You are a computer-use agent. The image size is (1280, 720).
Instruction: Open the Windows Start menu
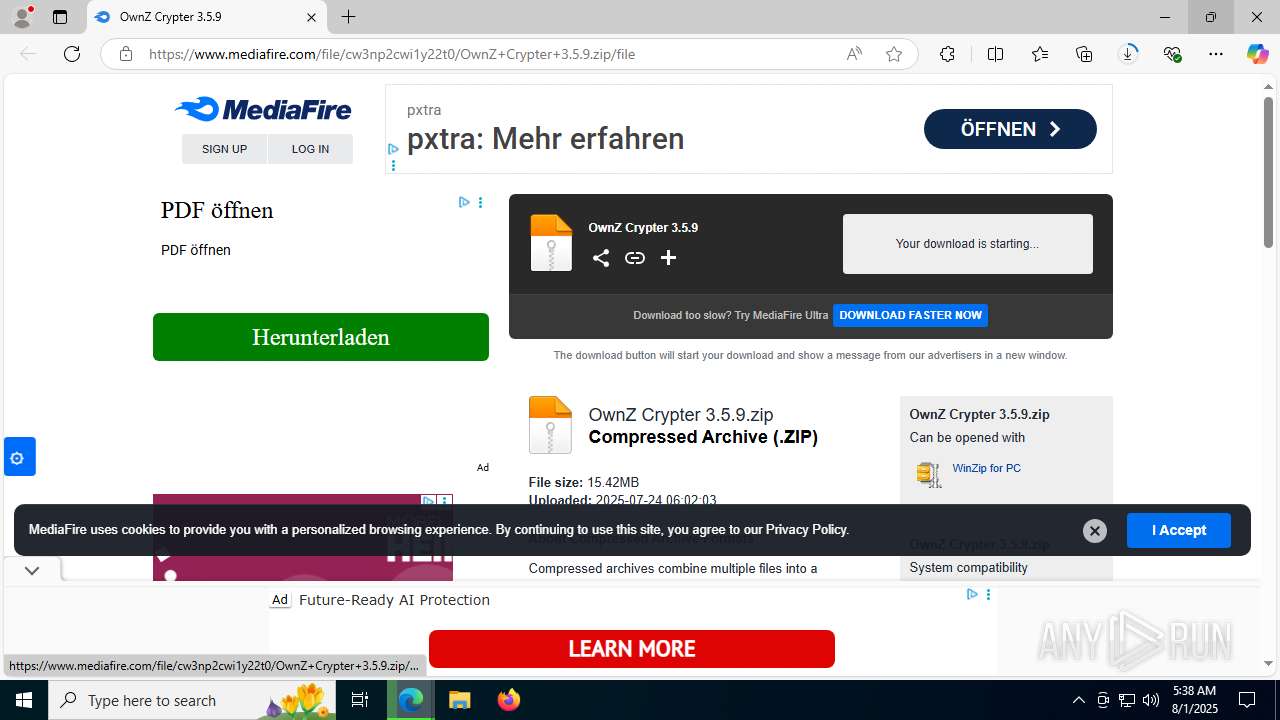pyautogui.click(x=24, y=700)
